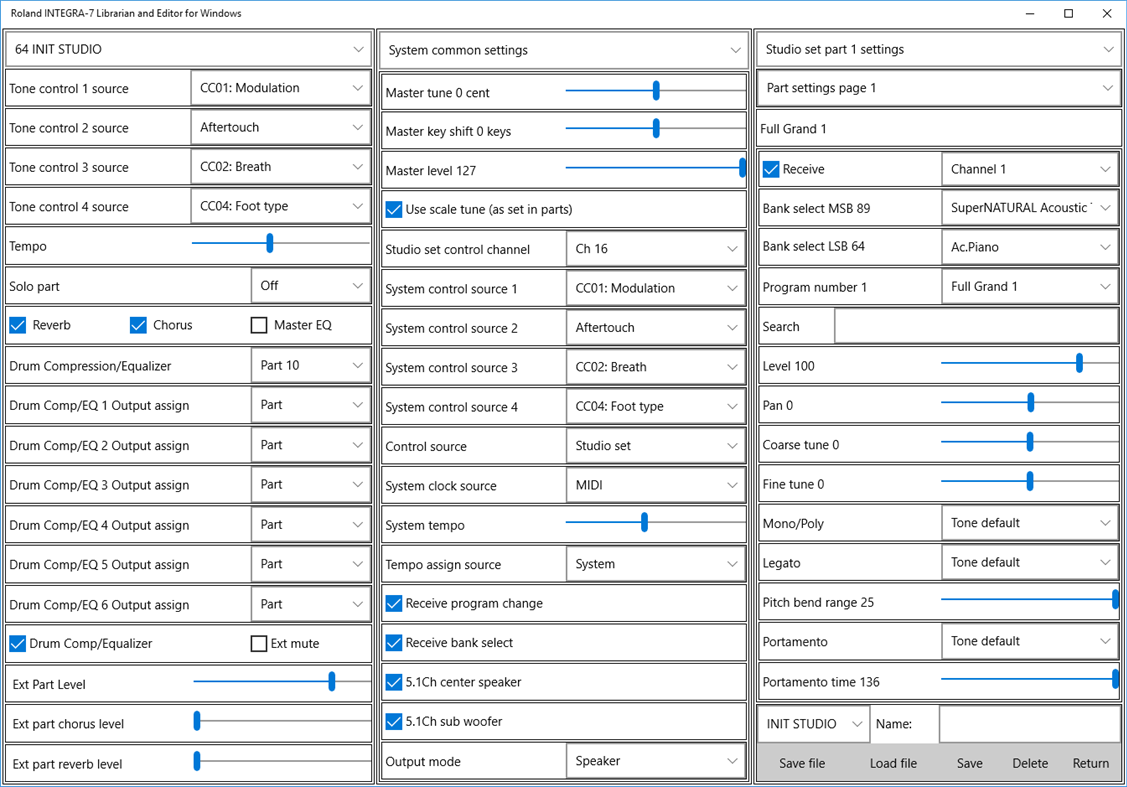Image resolution: width=1127 pixels, height=787 pixels.
Task: Open Drum Comp/EQ 6 Output assign dropdown
Action: point(311,604)
